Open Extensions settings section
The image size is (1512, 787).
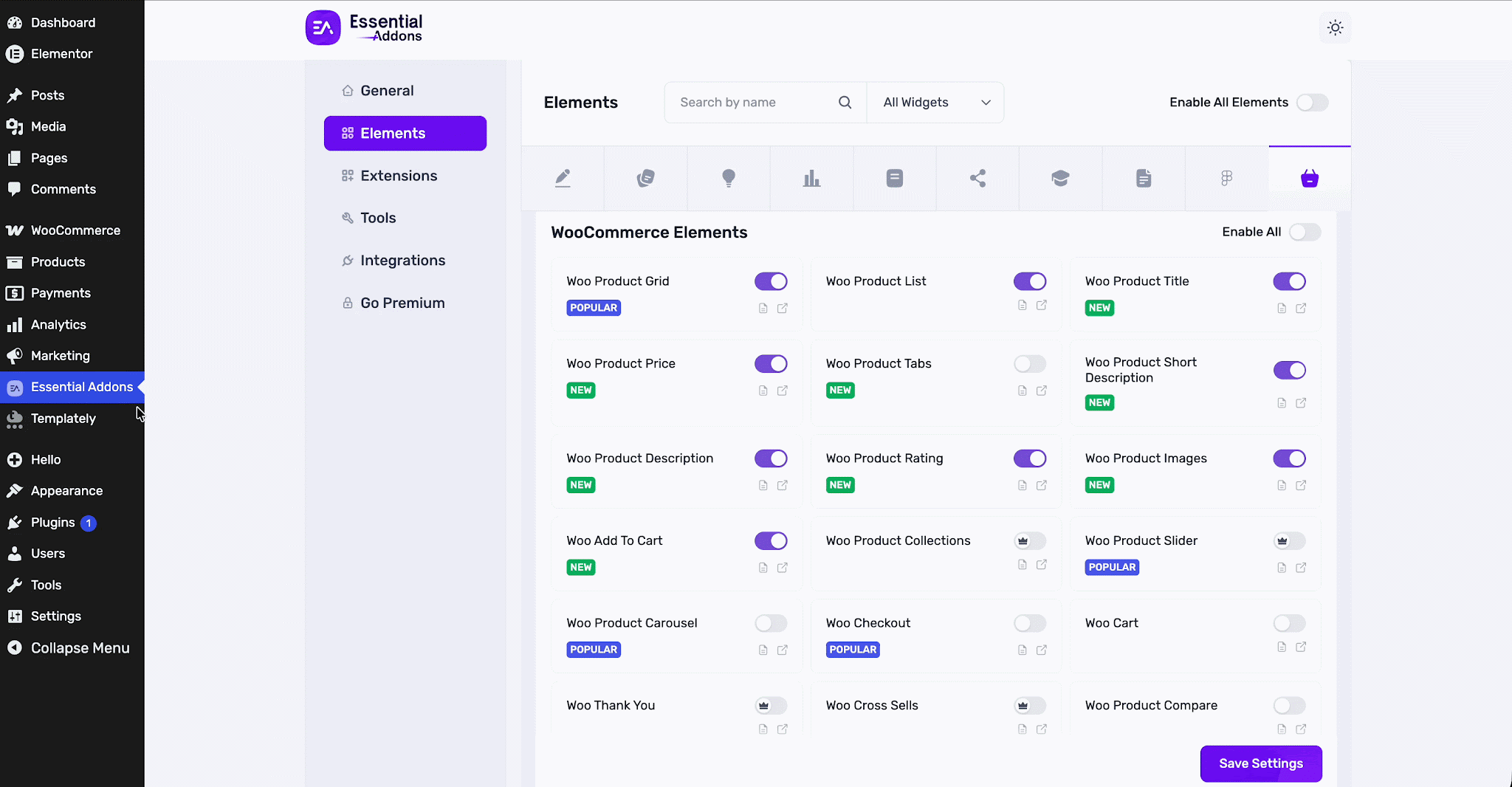point(405,176)
